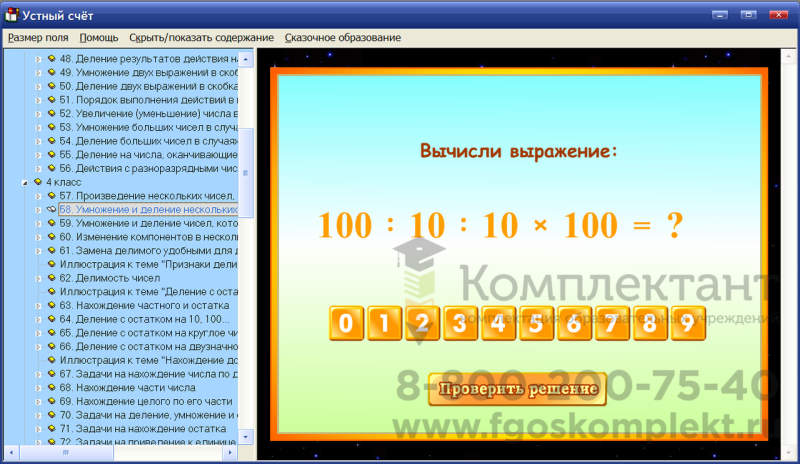The height and width of the screenshot is (464, 800).
Task: Click icon of Иллюстрация "Деление с оста"
Action: tap(52, 291)
